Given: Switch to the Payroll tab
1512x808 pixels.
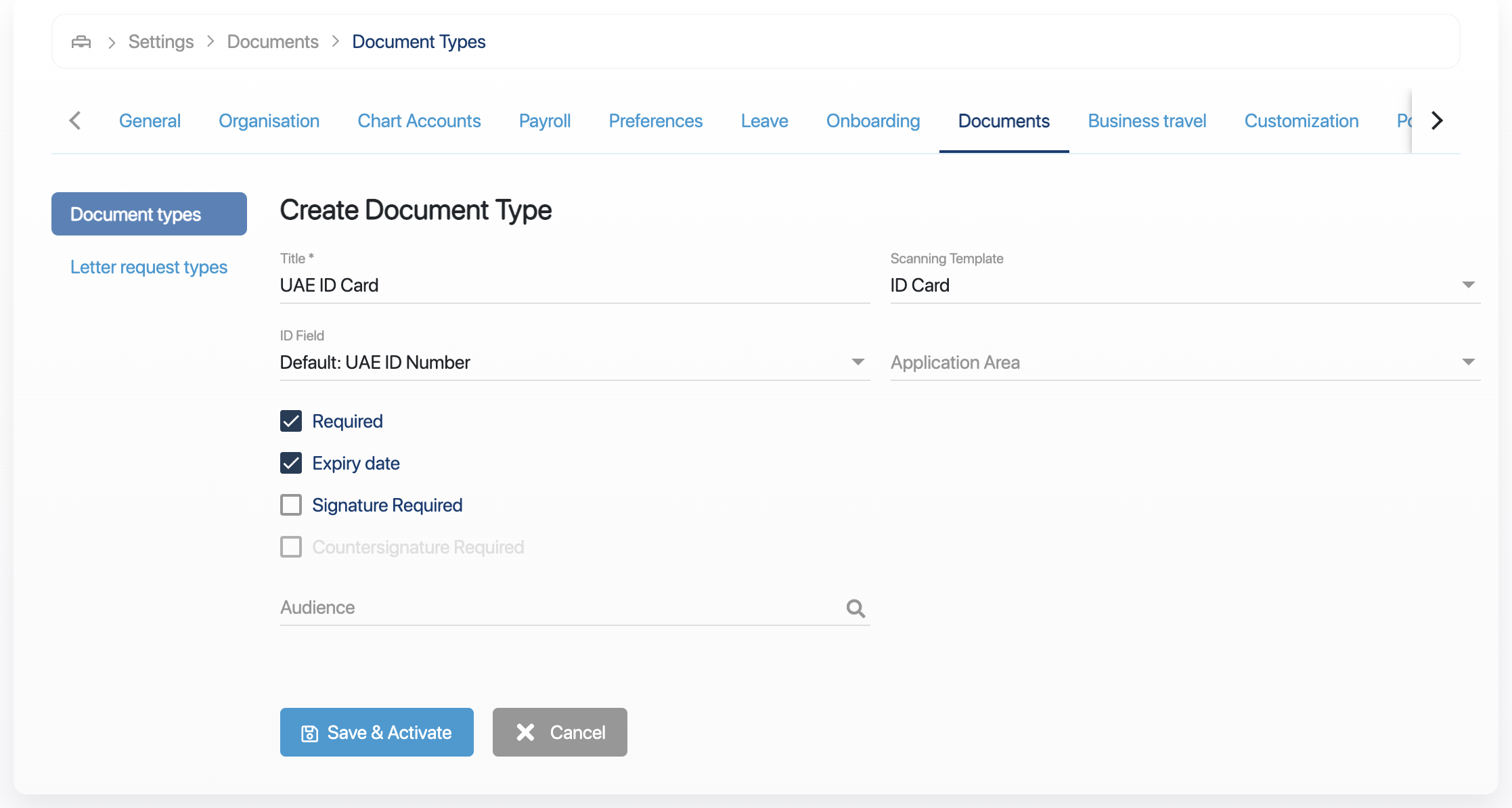Looking at the screenshot, I should coord(544,120).
